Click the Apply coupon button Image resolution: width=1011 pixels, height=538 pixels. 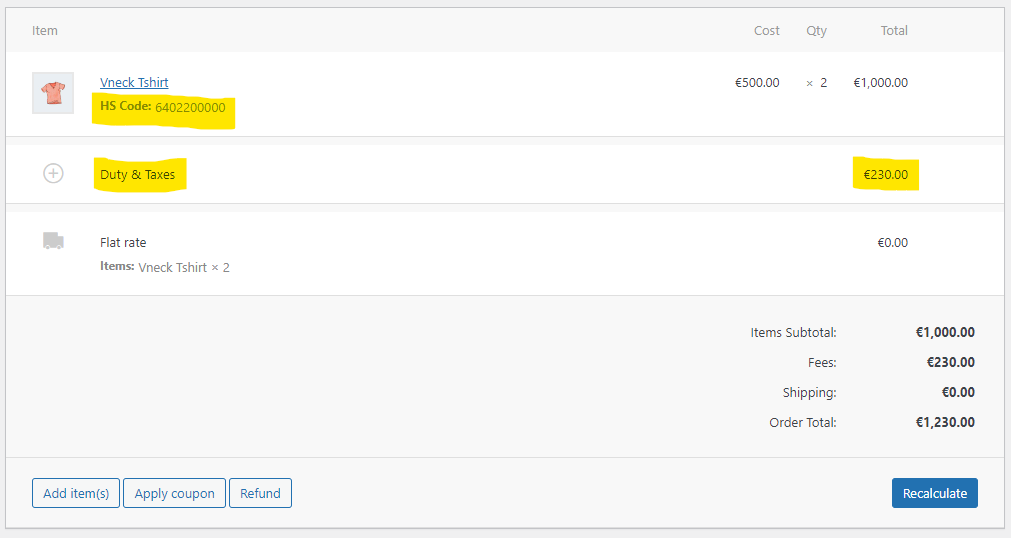pos(174,493)
